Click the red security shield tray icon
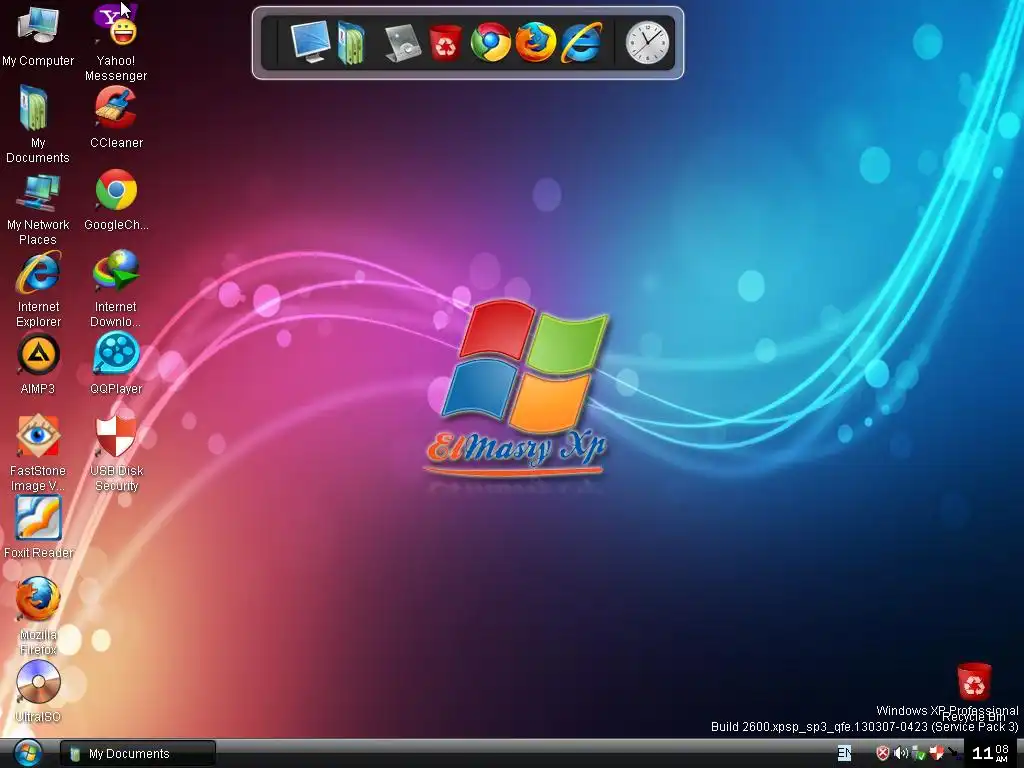The height and width of the screenshot is (768, 1024). click(882, 754)
